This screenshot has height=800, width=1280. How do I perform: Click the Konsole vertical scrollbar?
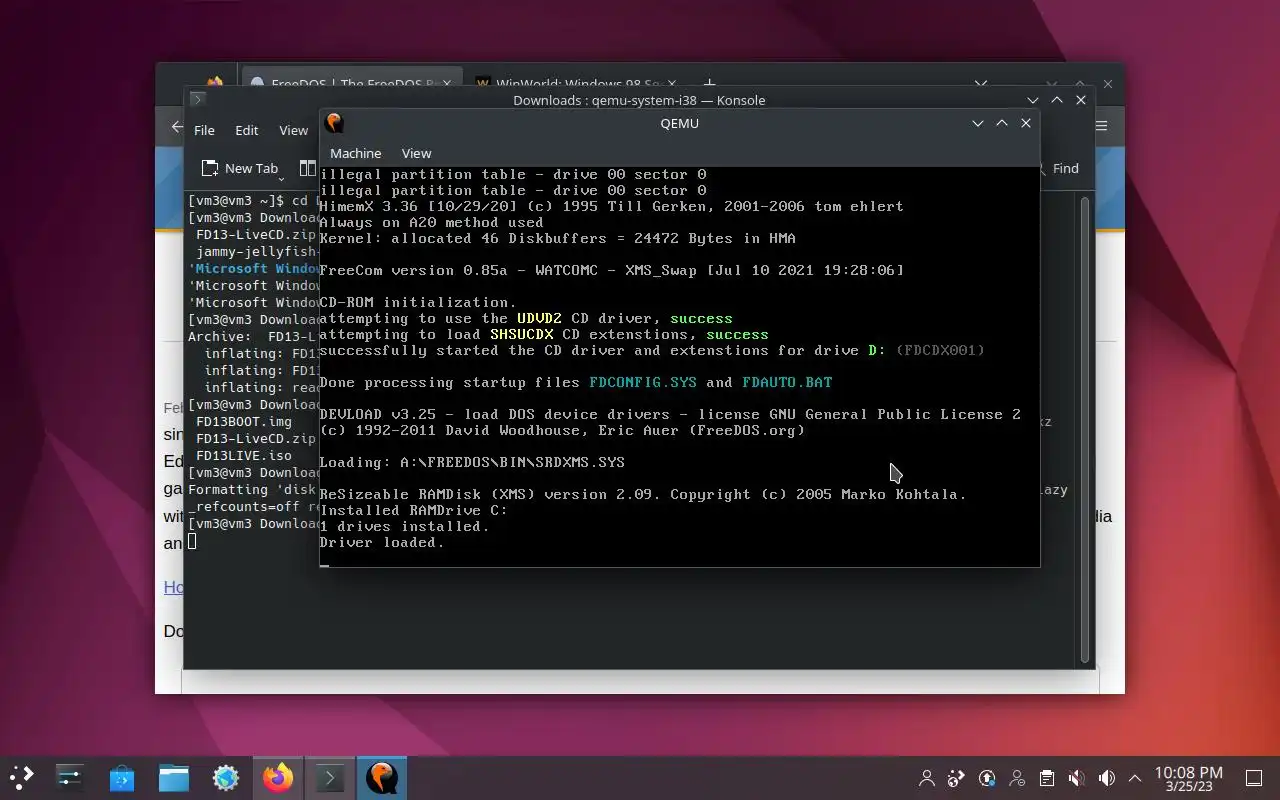pos(1085,430)
